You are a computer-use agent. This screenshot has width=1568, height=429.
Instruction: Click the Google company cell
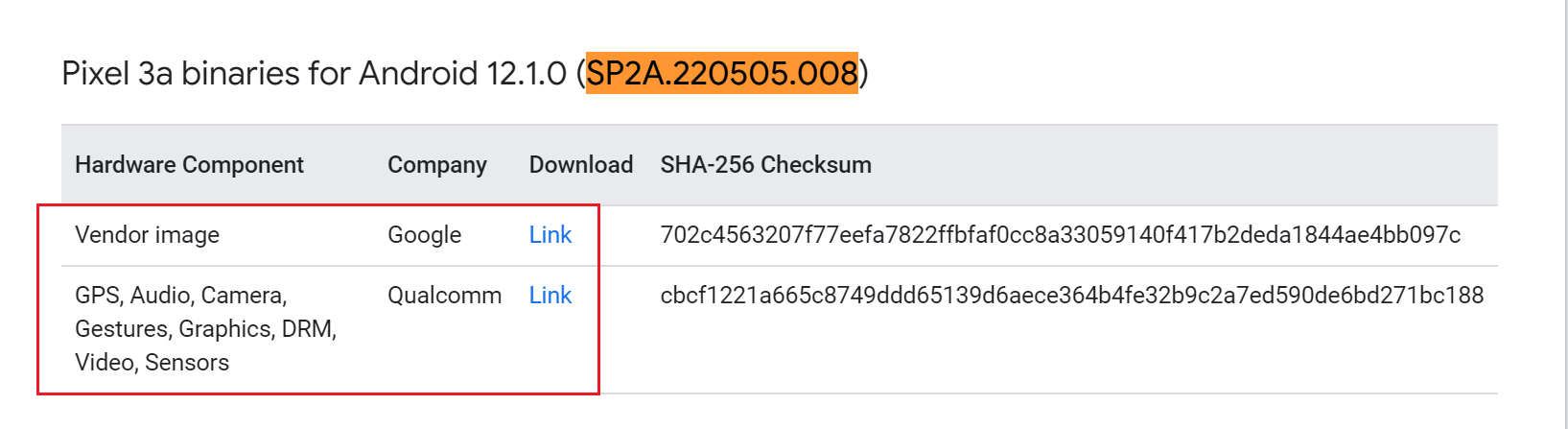[x=424, y=235]
